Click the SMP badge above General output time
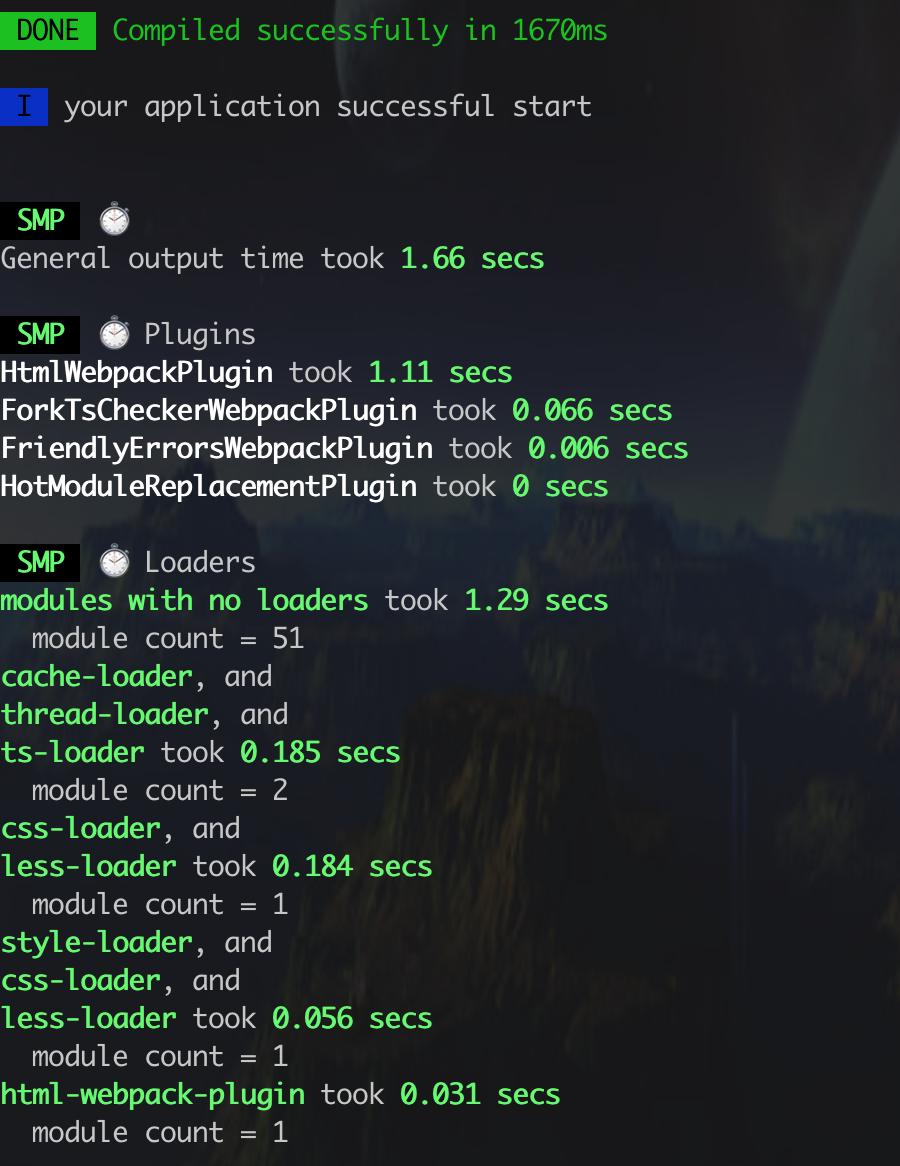 coord(40,220)
